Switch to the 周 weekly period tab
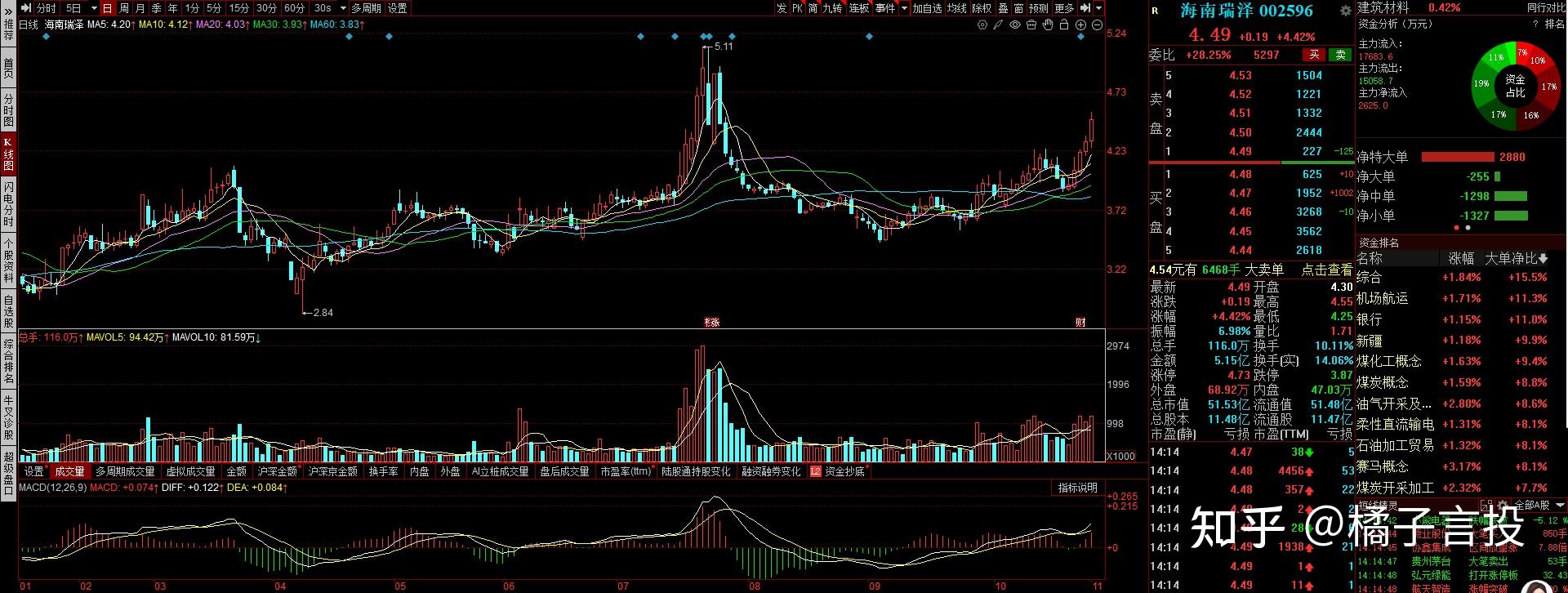Viewport: 1568px width, 593px height. [x=124, y=8]
